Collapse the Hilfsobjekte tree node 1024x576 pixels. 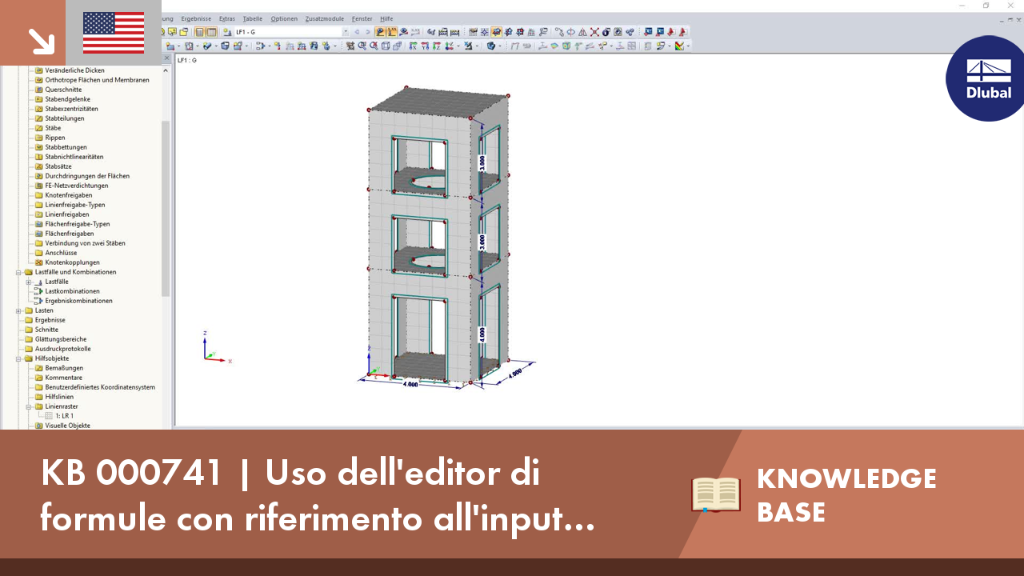coord(18,359)
